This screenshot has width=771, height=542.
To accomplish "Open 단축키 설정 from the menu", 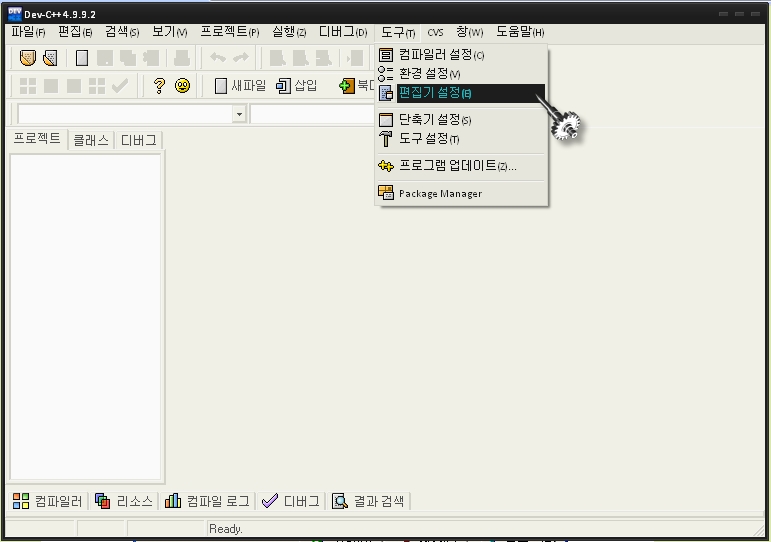I will coord(461,120).
